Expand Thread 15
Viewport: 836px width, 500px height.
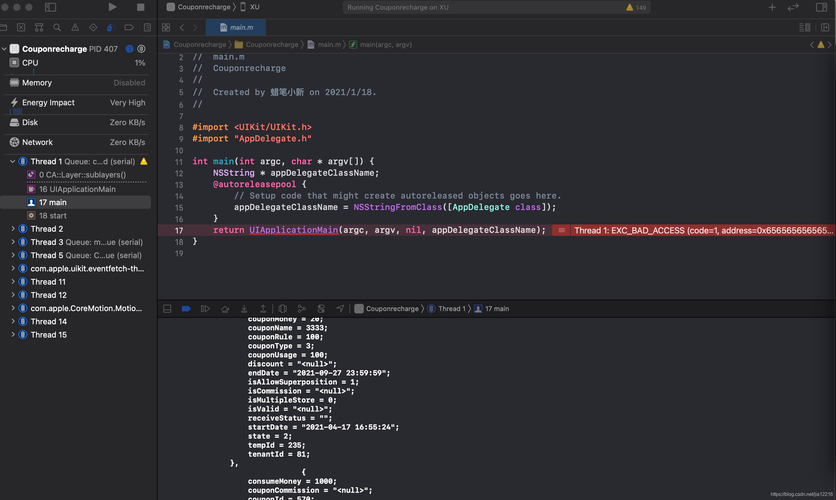point(13,335)
